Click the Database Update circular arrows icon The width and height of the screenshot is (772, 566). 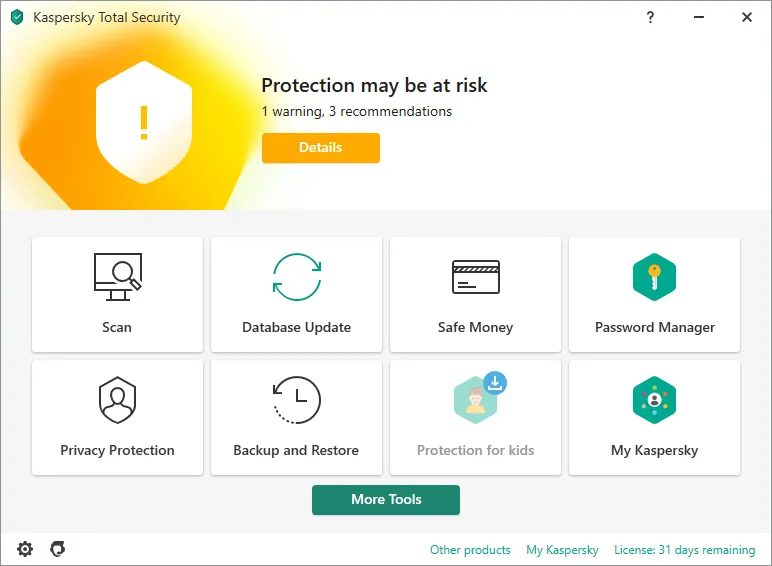pyautogui.click(x=297, y=277)
